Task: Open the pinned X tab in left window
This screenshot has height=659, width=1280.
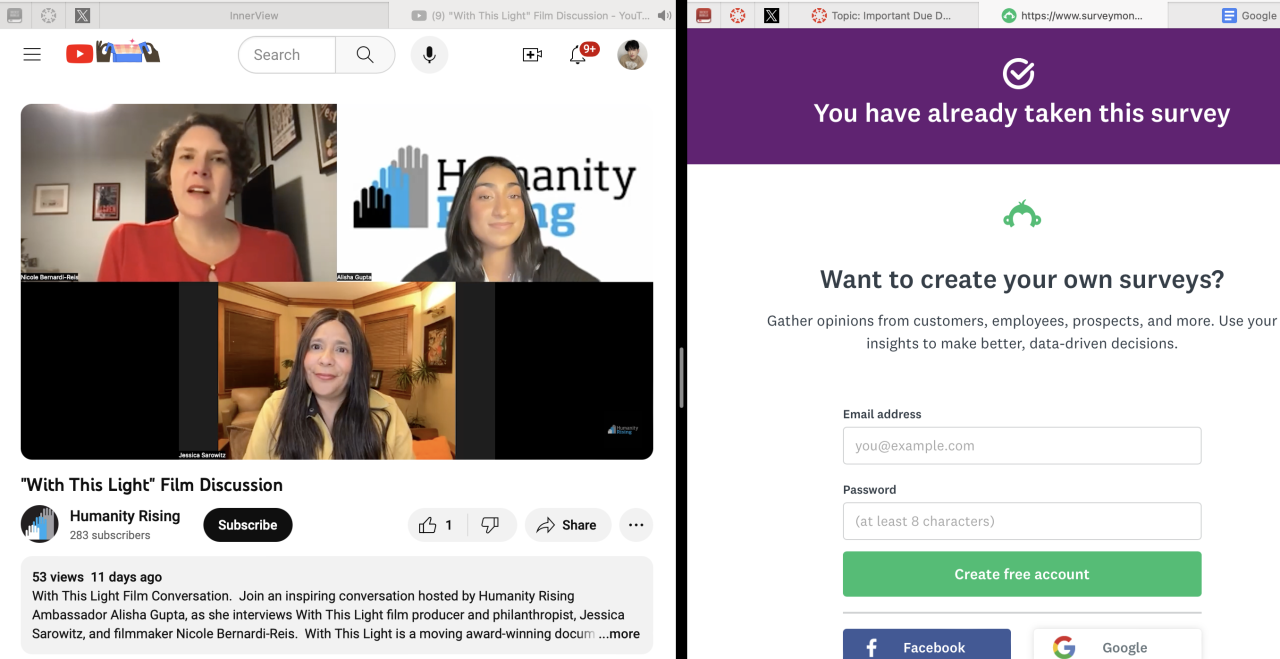Action: pos(82,15)
